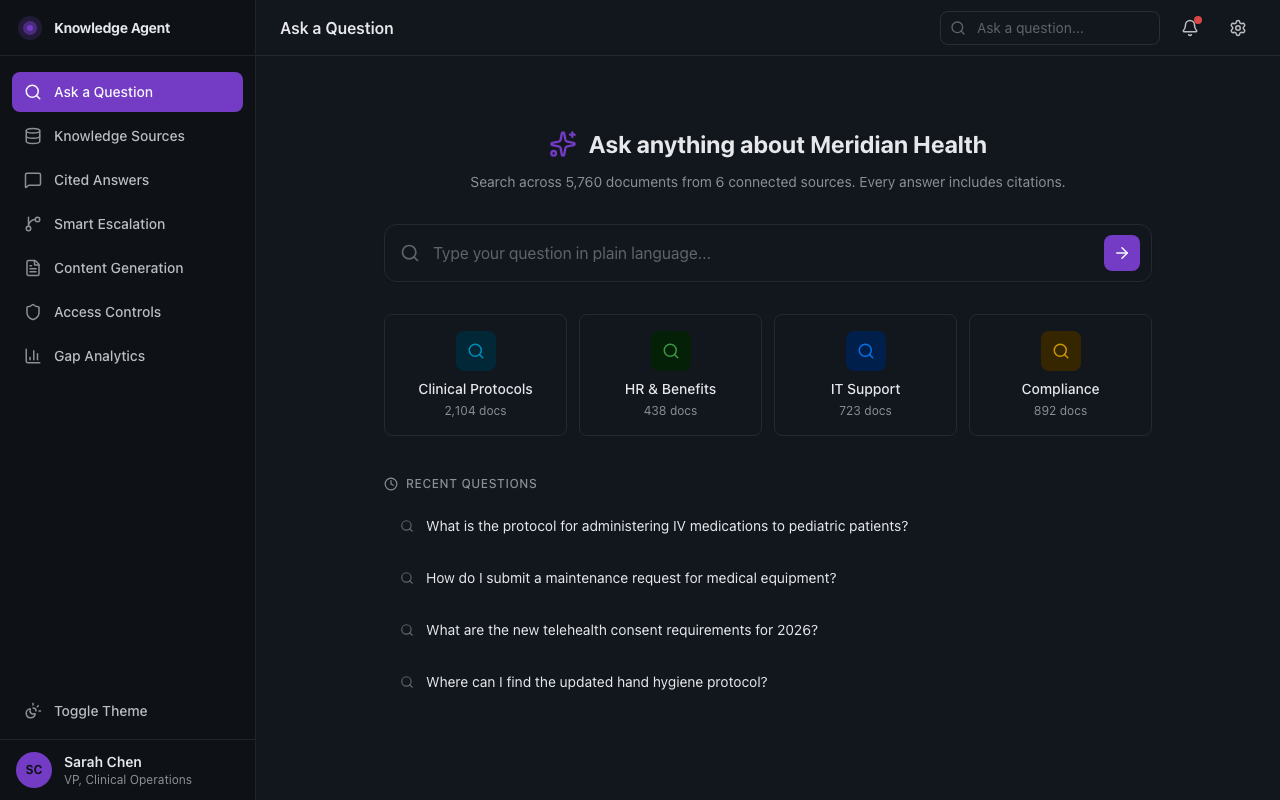The image size is (1280, 800).
Task: Click the Clinical Protocols source card
Action: click(475, 375)
